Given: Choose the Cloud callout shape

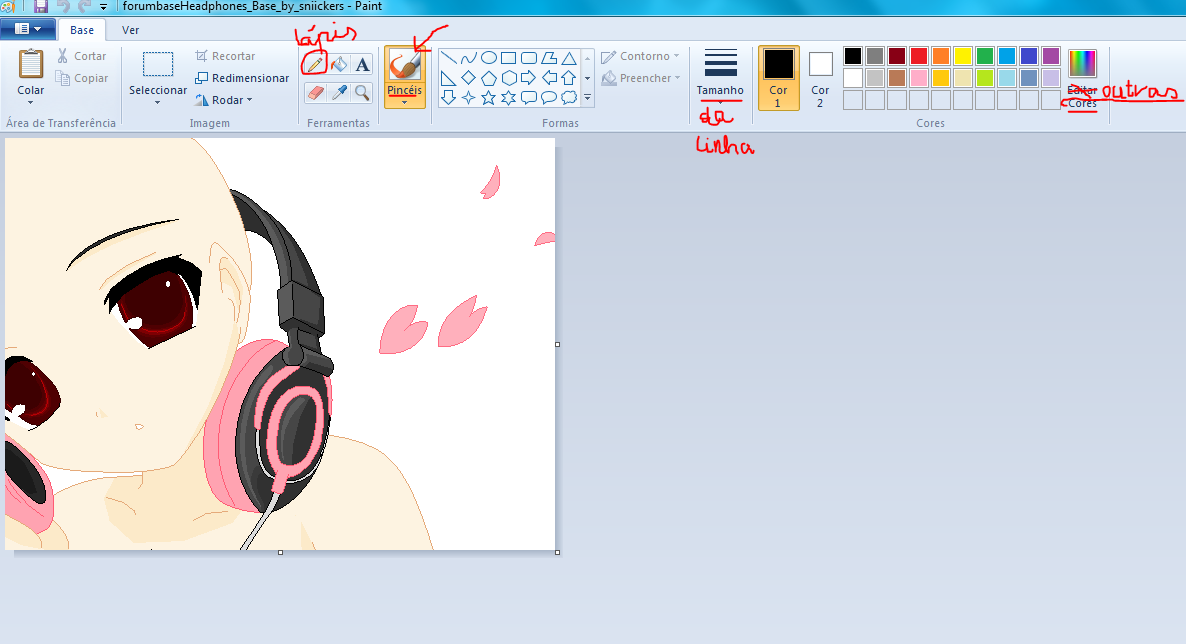Looking at the screenshot, I should [569, 97].
